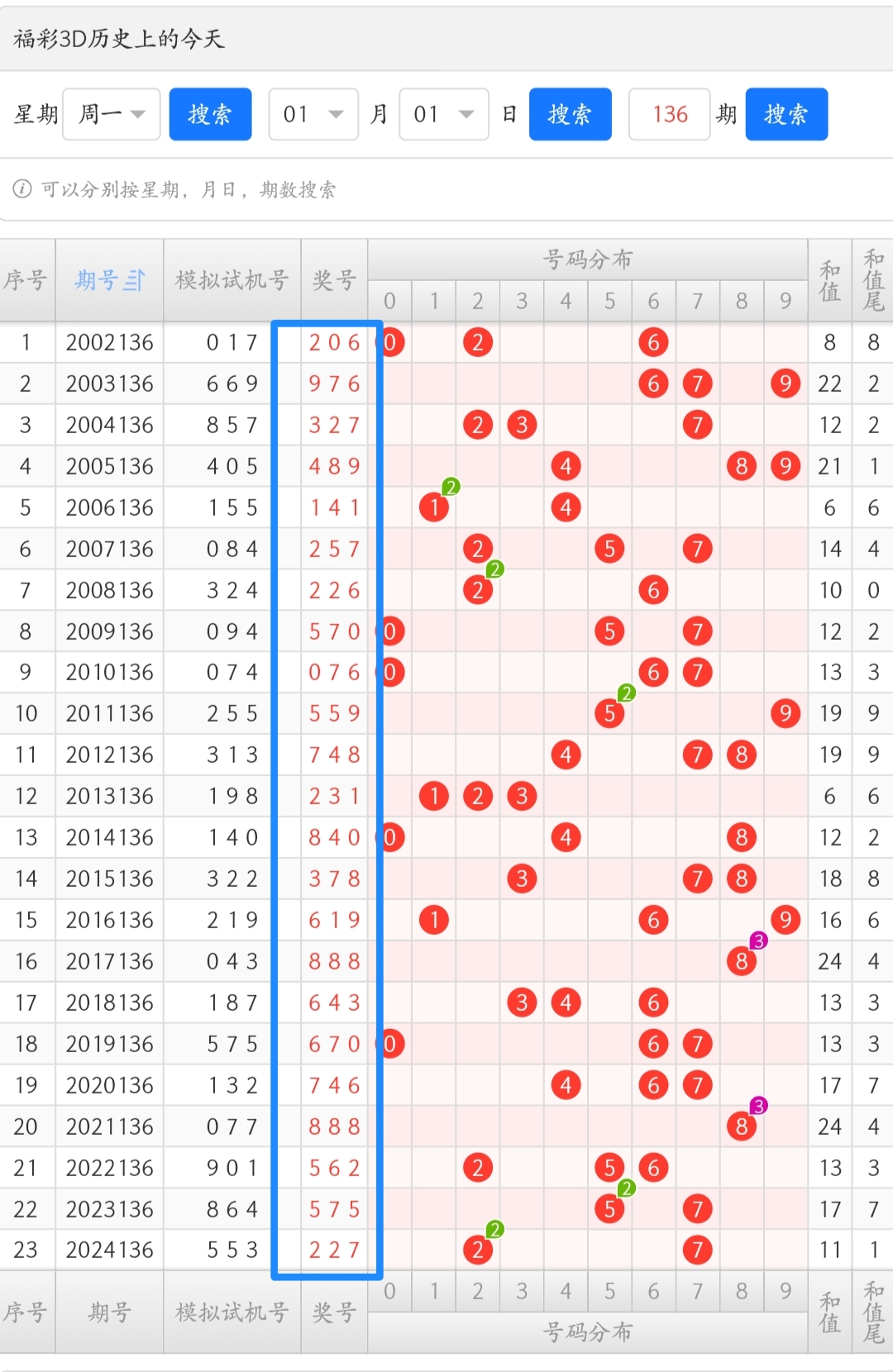The image size is (893, 1372).
Task: Click the info icon beside search hint
Action: tap(22, 189)
